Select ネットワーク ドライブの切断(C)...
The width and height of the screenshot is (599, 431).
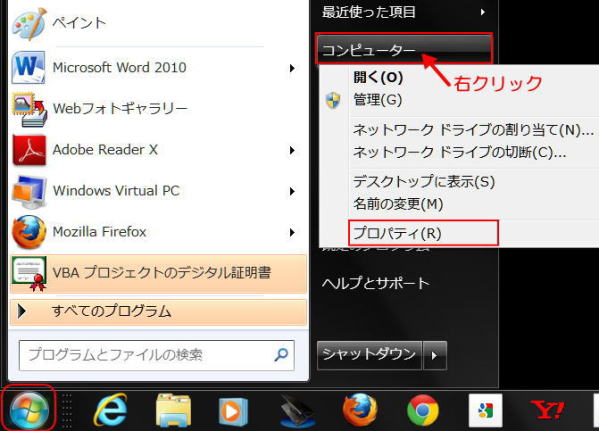[x=459, y=152]
